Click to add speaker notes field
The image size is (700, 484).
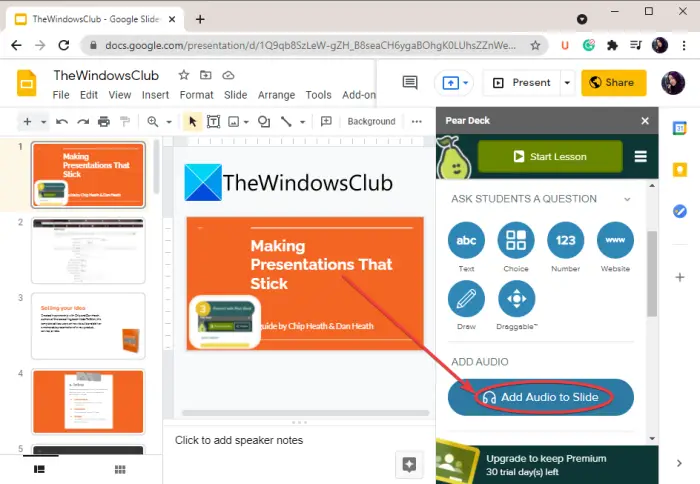[239, 440]
